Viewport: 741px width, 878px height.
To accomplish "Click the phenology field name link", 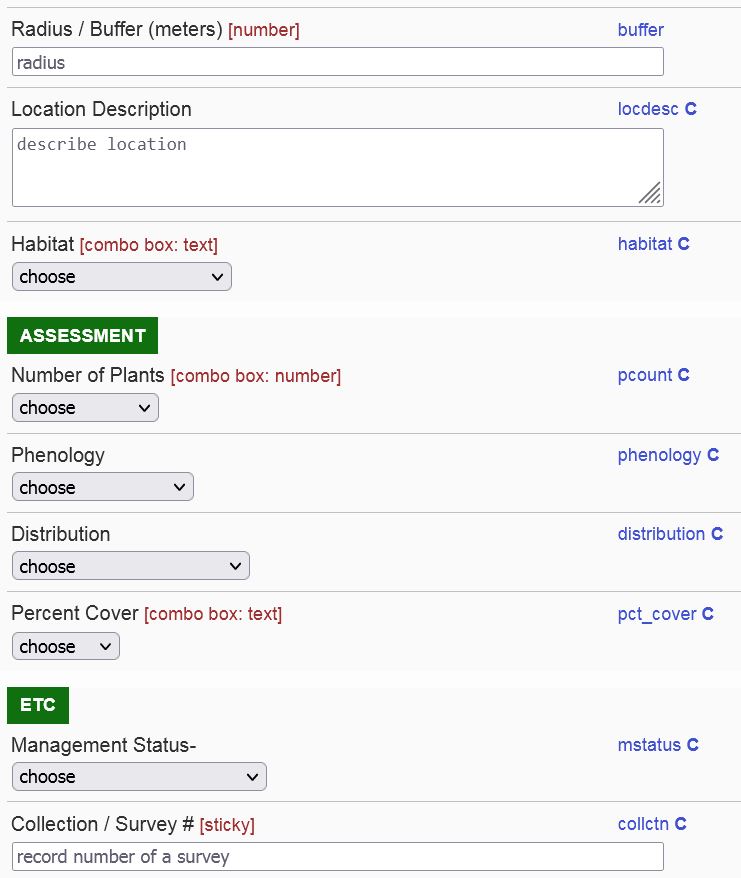I will pyautogui.click(x=659, y=455).
